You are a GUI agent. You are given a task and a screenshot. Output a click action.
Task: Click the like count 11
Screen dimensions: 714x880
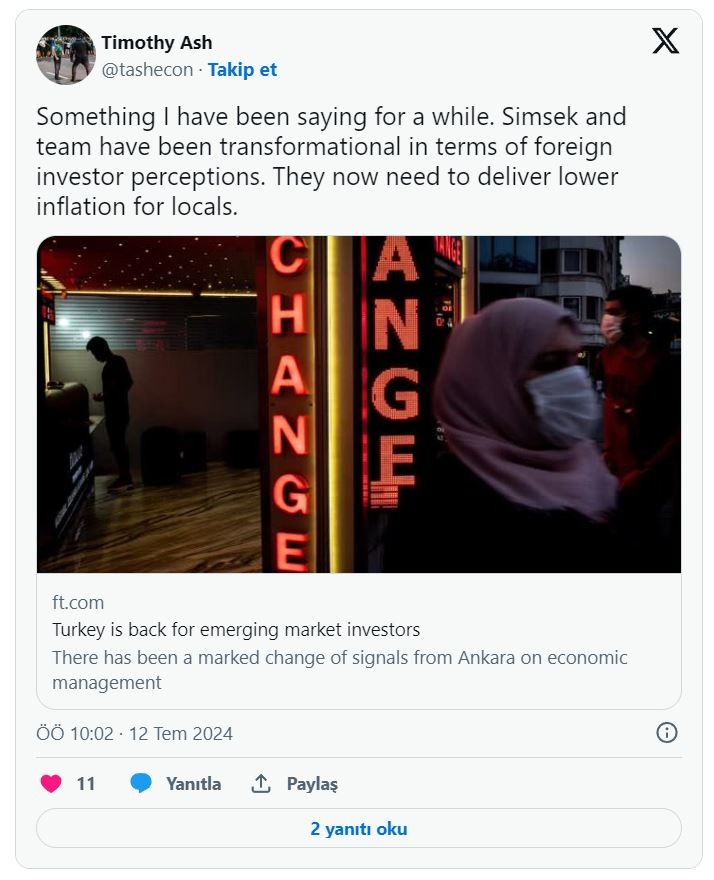pyautogui.click(x=86, y=784)
